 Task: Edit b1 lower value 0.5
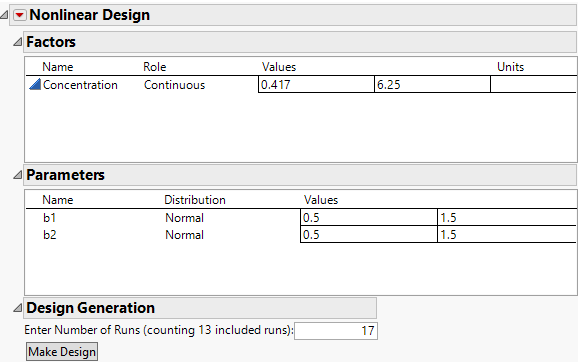click(369, 217)
